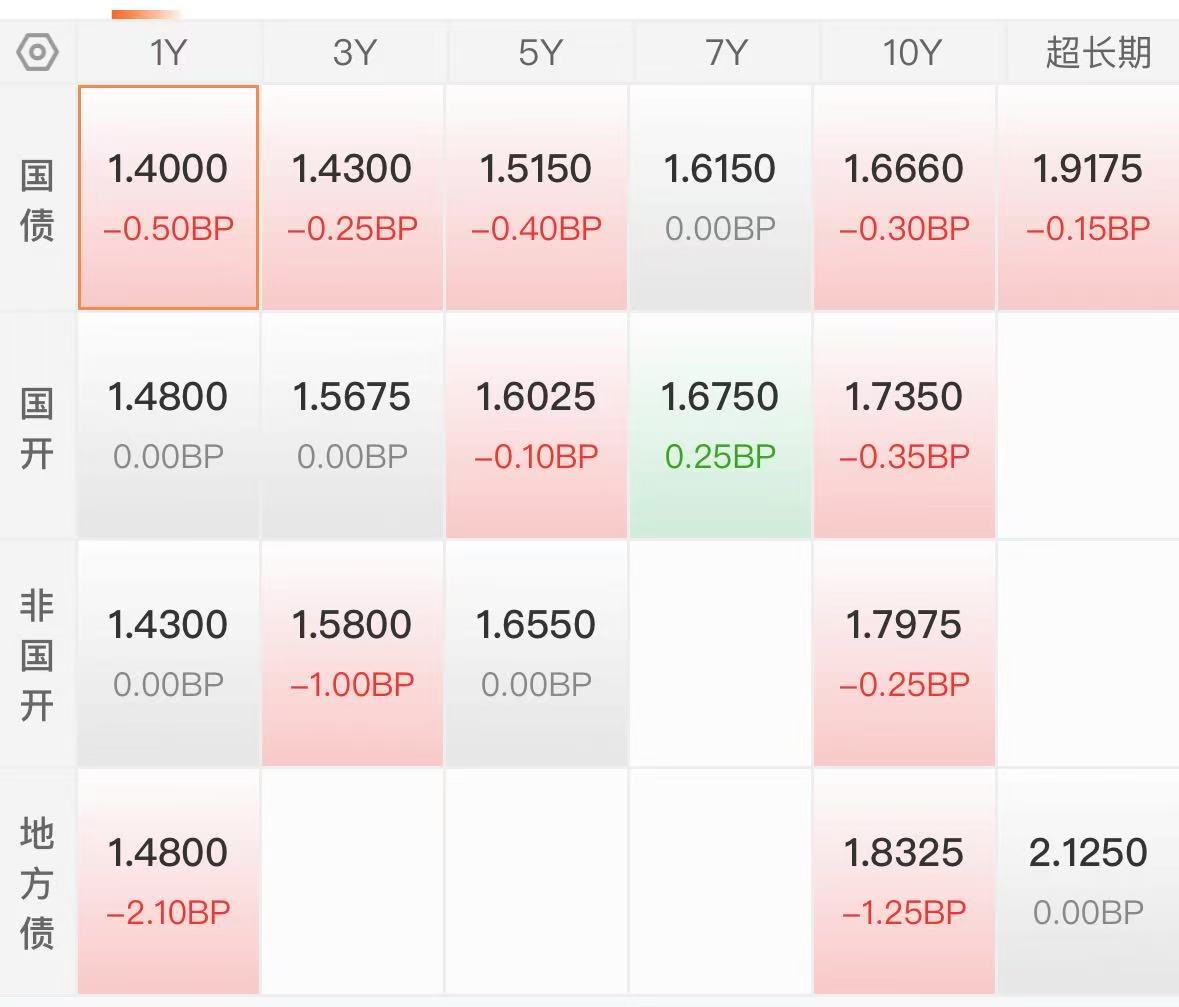Select the 1Y column header
The width and height of the screenshot is (1179, 1007).
tap(168, 53)
